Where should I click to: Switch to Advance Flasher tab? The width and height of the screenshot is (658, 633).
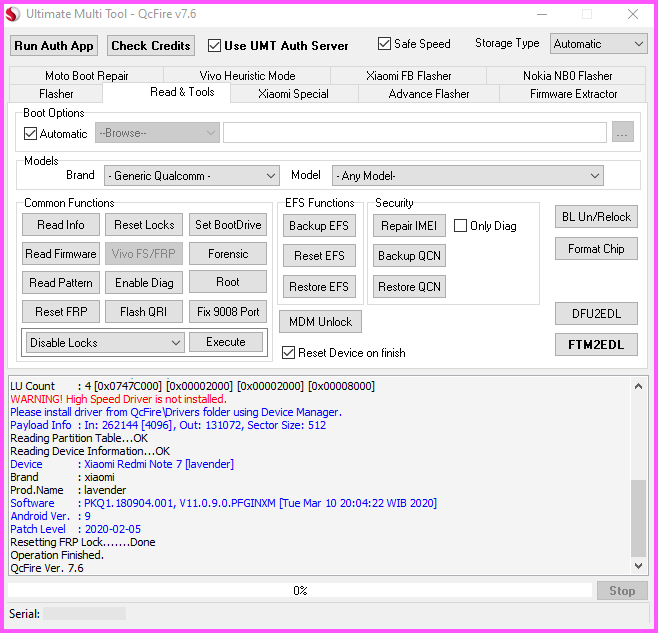(x=428, y=94)
